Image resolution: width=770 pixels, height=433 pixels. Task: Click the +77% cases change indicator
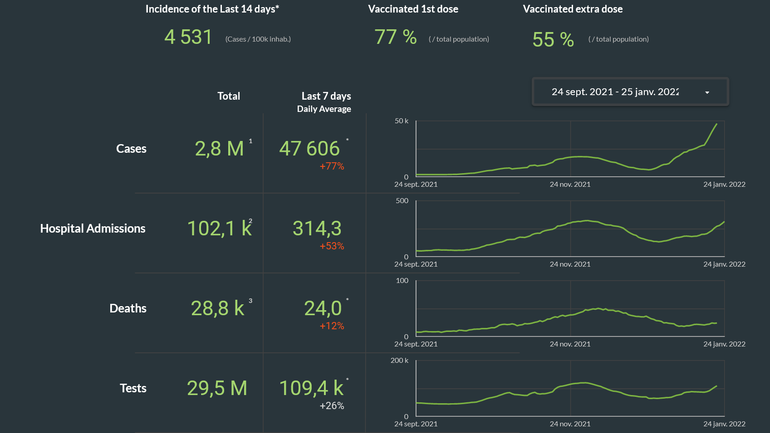point(331,166)
